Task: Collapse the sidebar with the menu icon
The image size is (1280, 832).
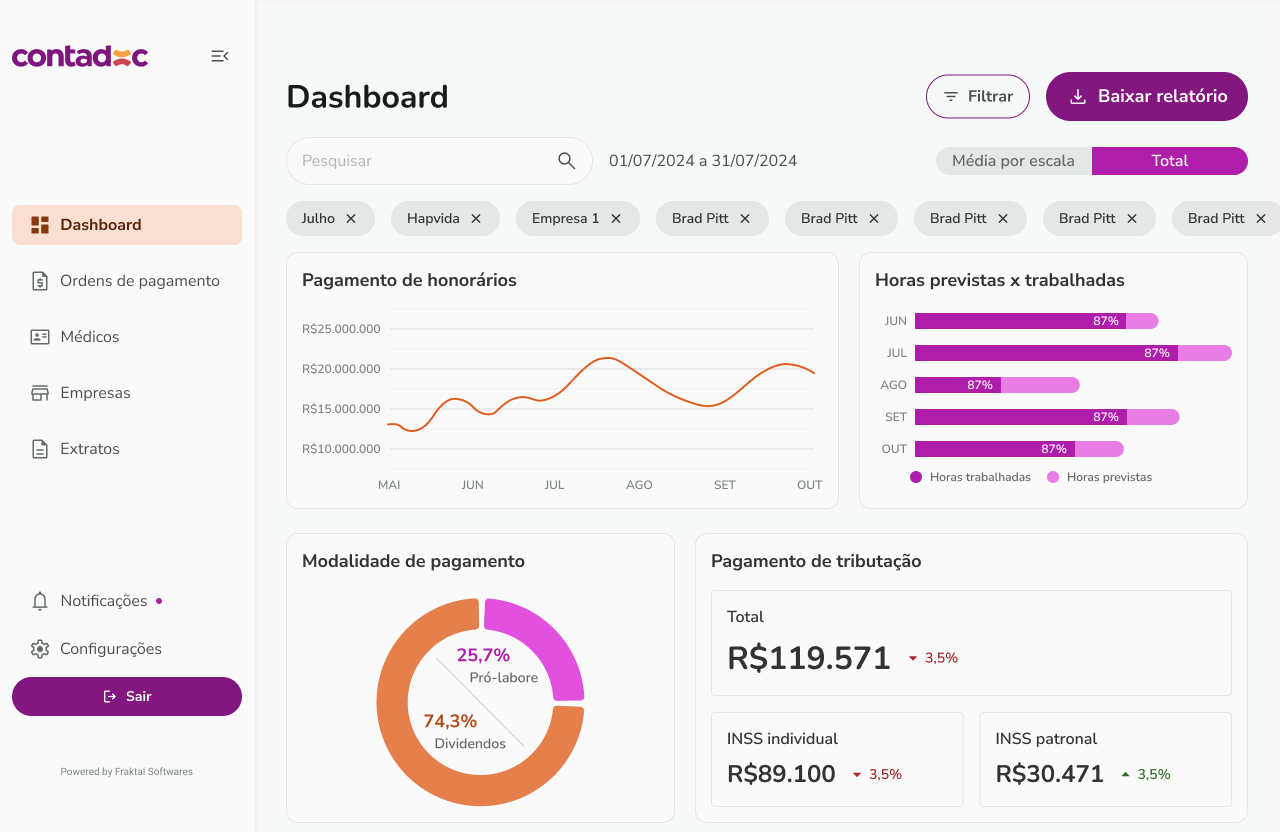Action: (x=220, y=56)
